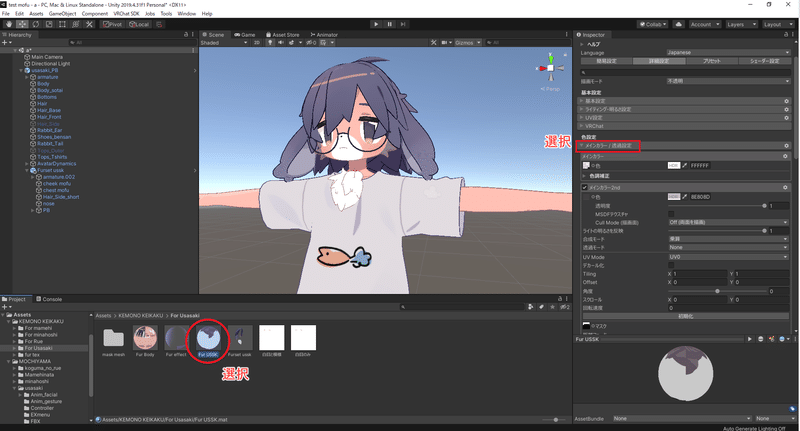Click the 簡易設定 button

click(x=606, y=61)
